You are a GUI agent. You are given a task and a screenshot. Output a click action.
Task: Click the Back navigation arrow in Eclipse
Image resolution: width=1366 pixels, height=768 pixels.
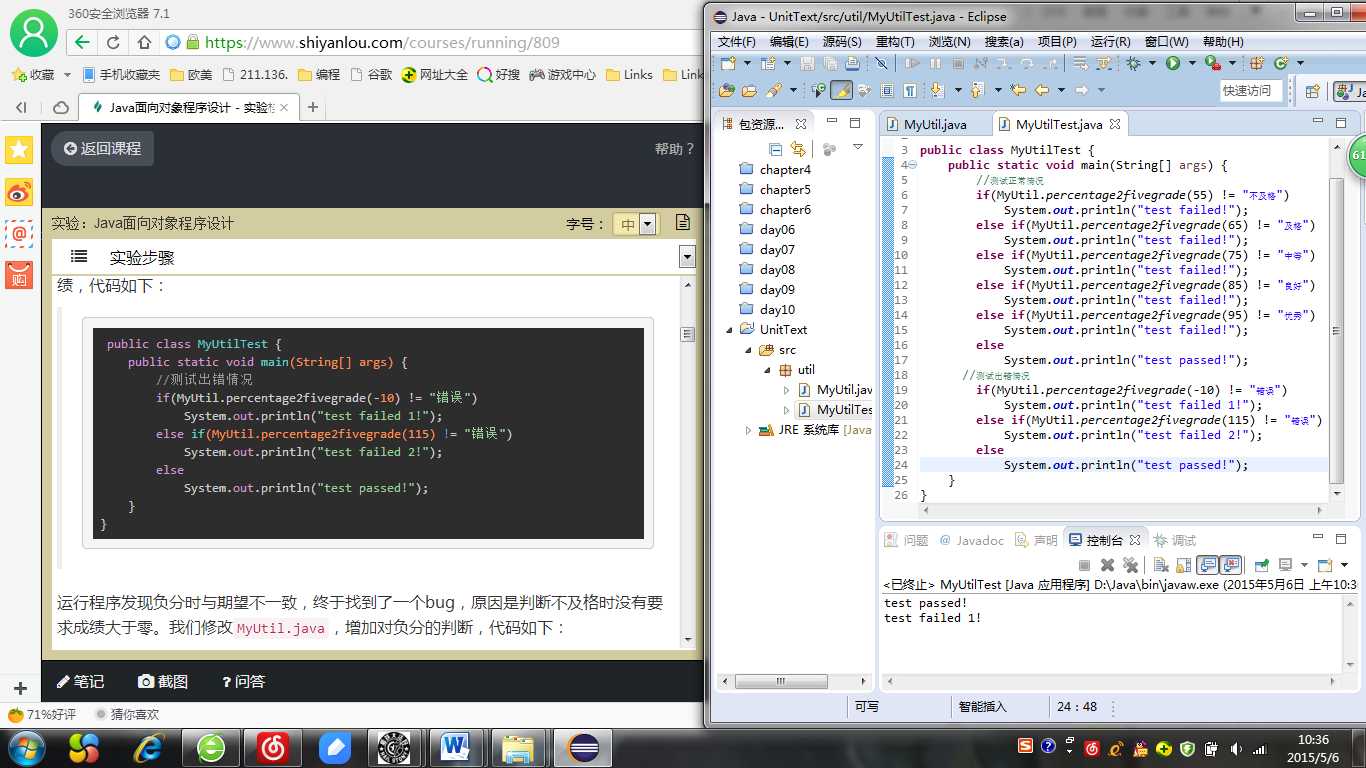click(x=1041, y=90)
